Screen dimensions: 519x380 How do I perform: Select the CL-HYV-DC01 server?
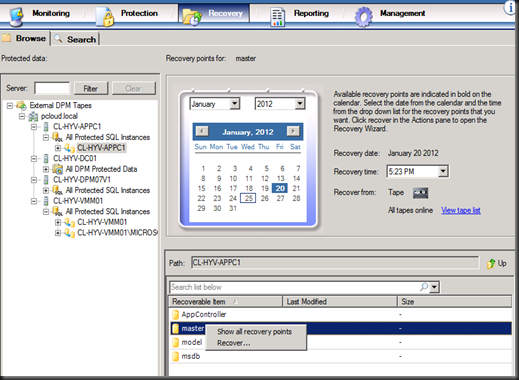point(75,158)
